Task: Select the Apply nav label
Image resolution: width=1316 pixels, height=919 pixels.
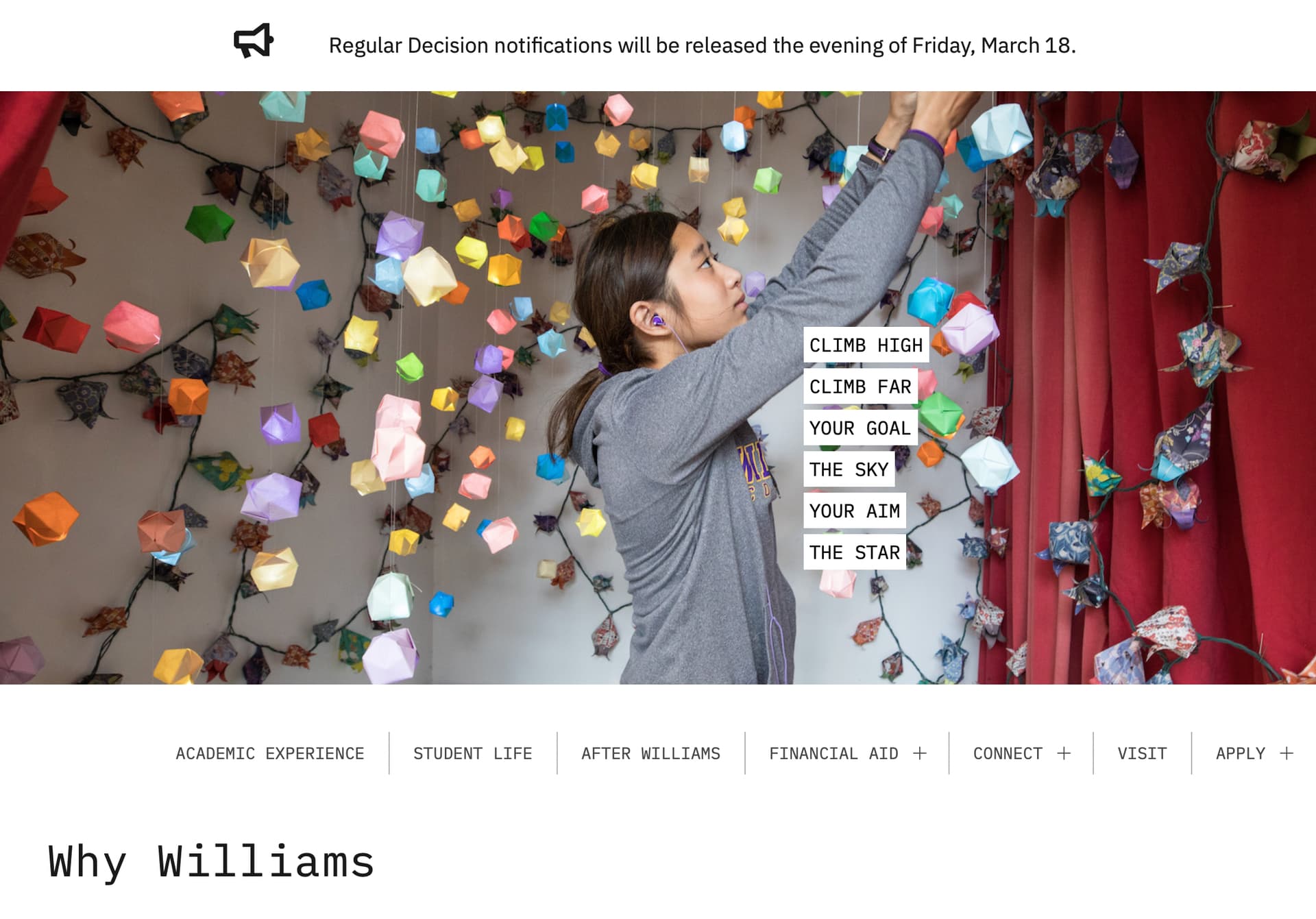Action: tap(1241, 753)
